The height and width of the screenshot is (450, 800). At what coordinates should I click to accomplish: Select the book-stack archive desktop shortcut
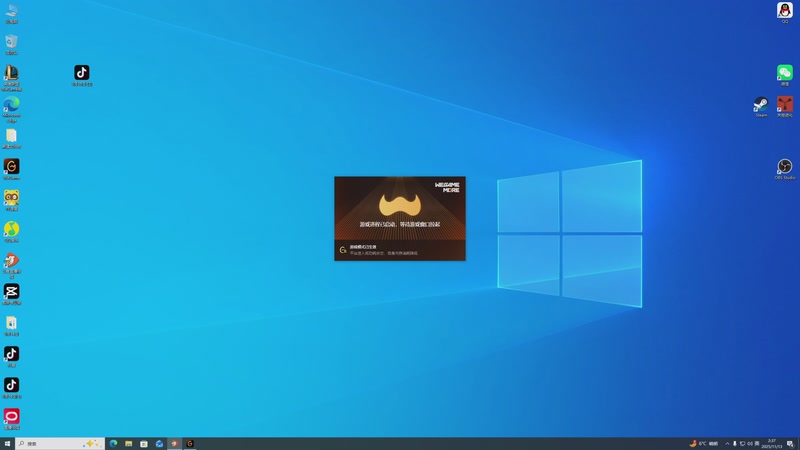(11, 78)
